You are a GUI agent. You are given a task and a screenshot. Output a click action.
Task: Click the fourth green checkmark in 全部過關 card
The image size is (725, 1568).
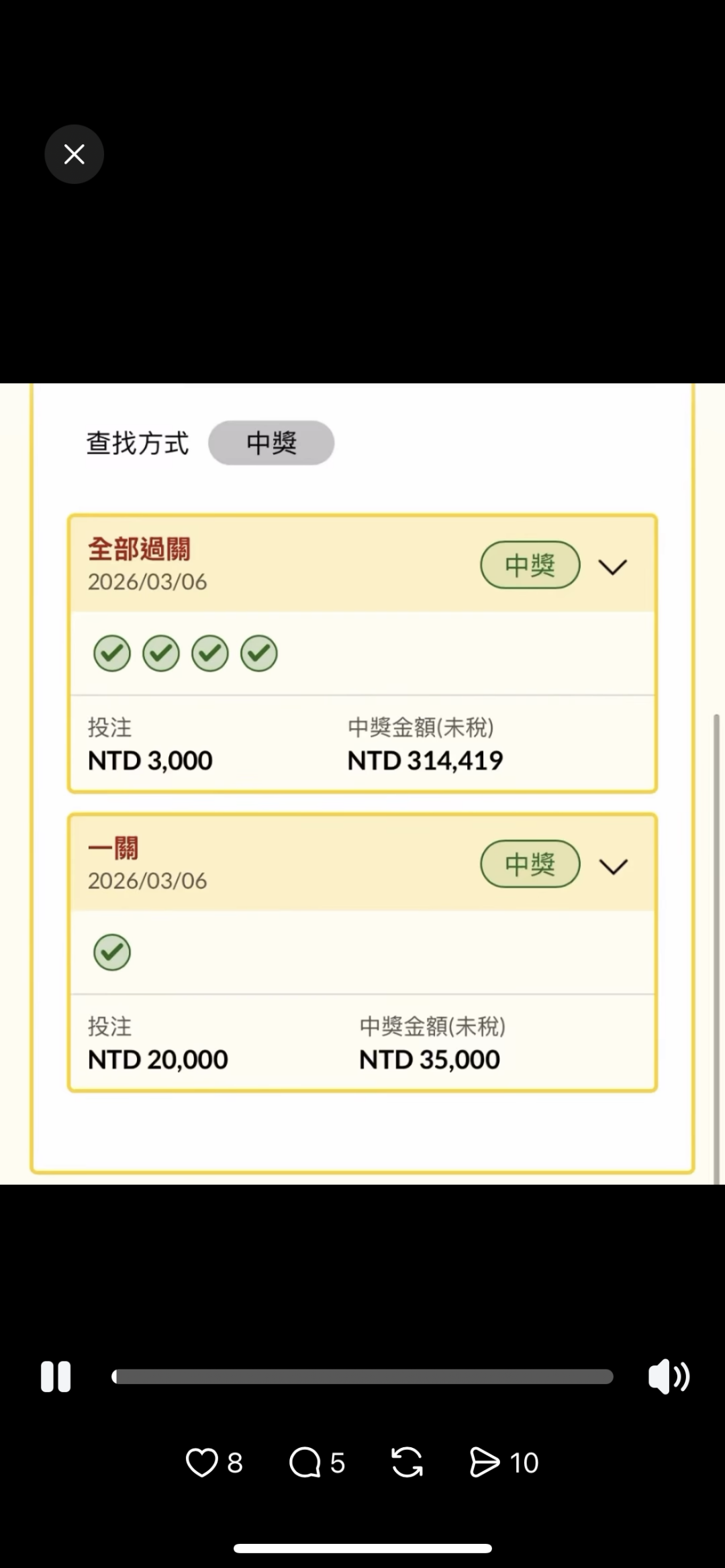pos(259,653)
